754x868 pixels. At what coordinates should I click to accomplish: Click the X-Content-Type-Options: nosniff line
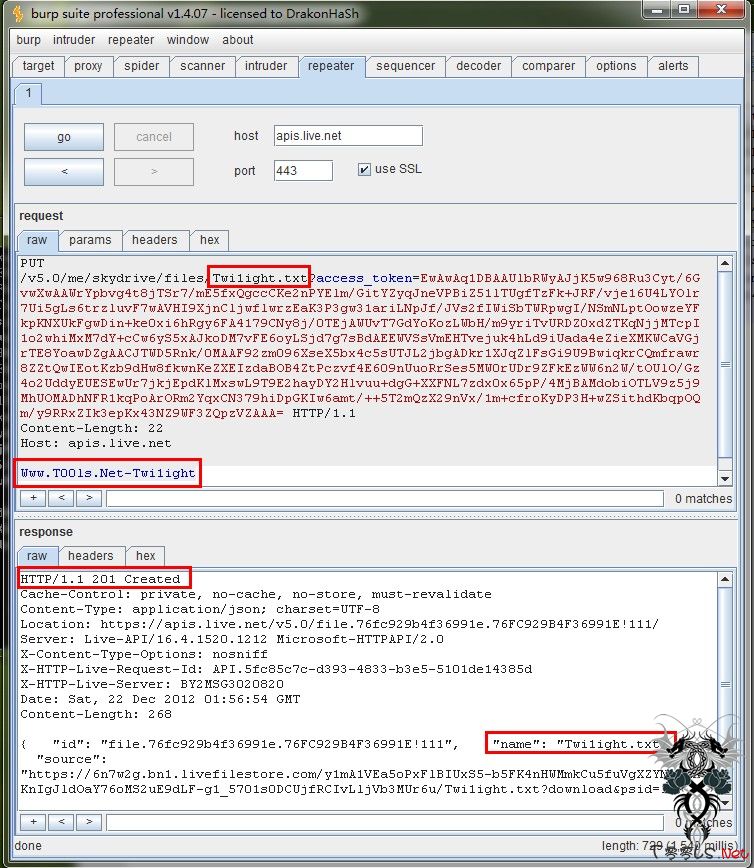[144, 654]
